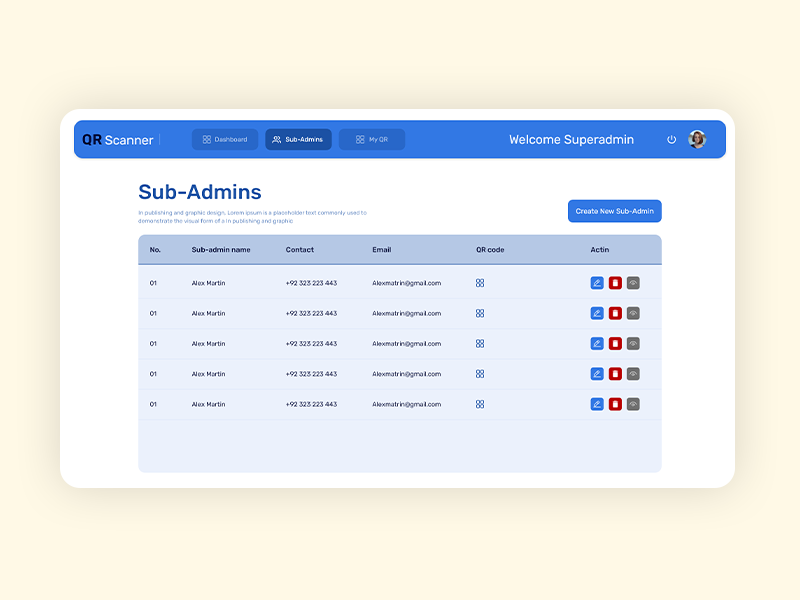Select the edit pencil icon in last row

[x=597, y=404]
